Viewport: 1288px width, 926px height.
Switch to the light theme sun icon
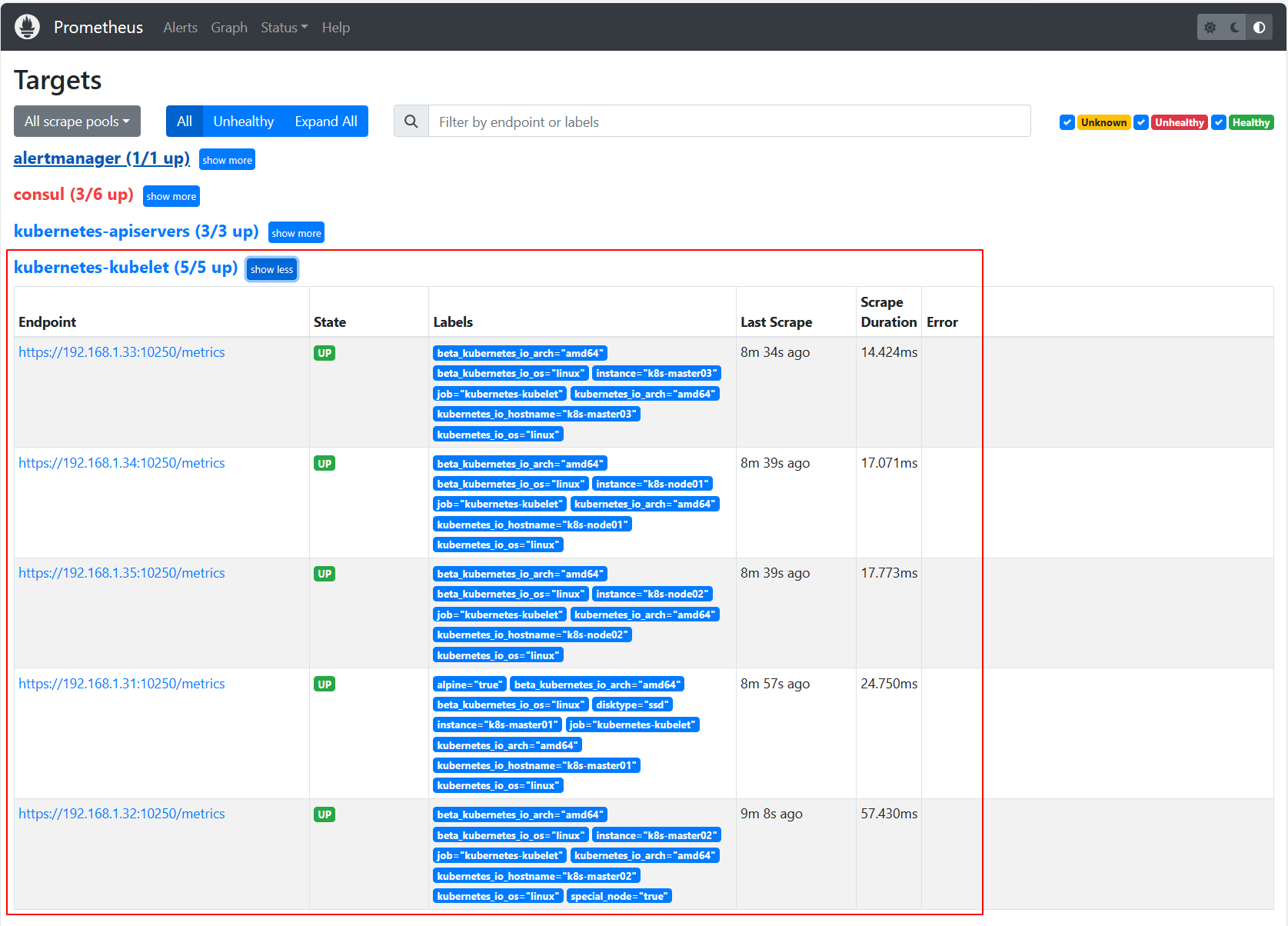[1210, 28]
